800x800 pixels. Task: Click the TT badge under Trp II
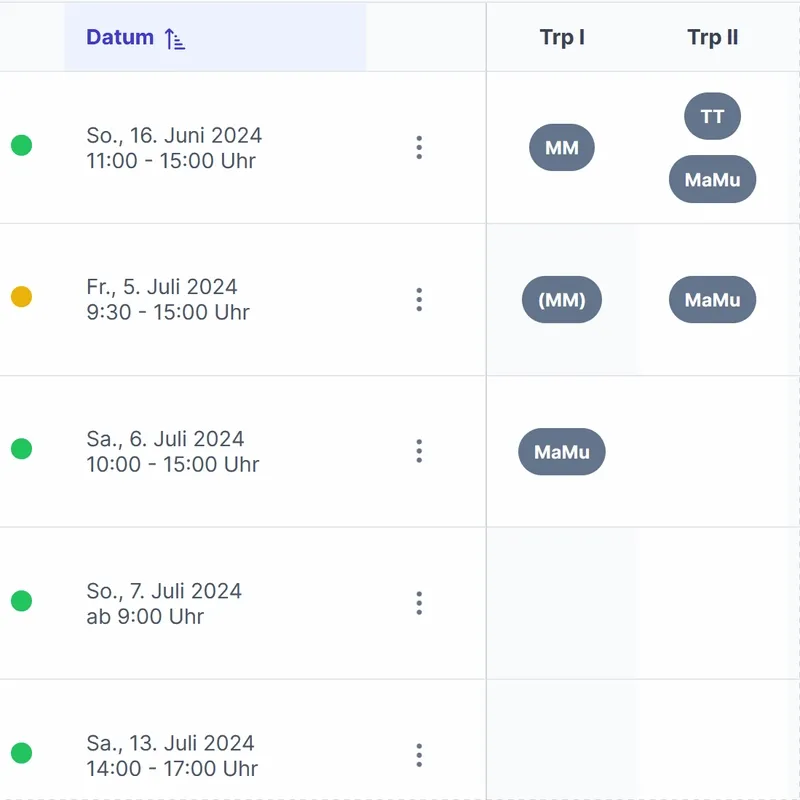point(712,116)
